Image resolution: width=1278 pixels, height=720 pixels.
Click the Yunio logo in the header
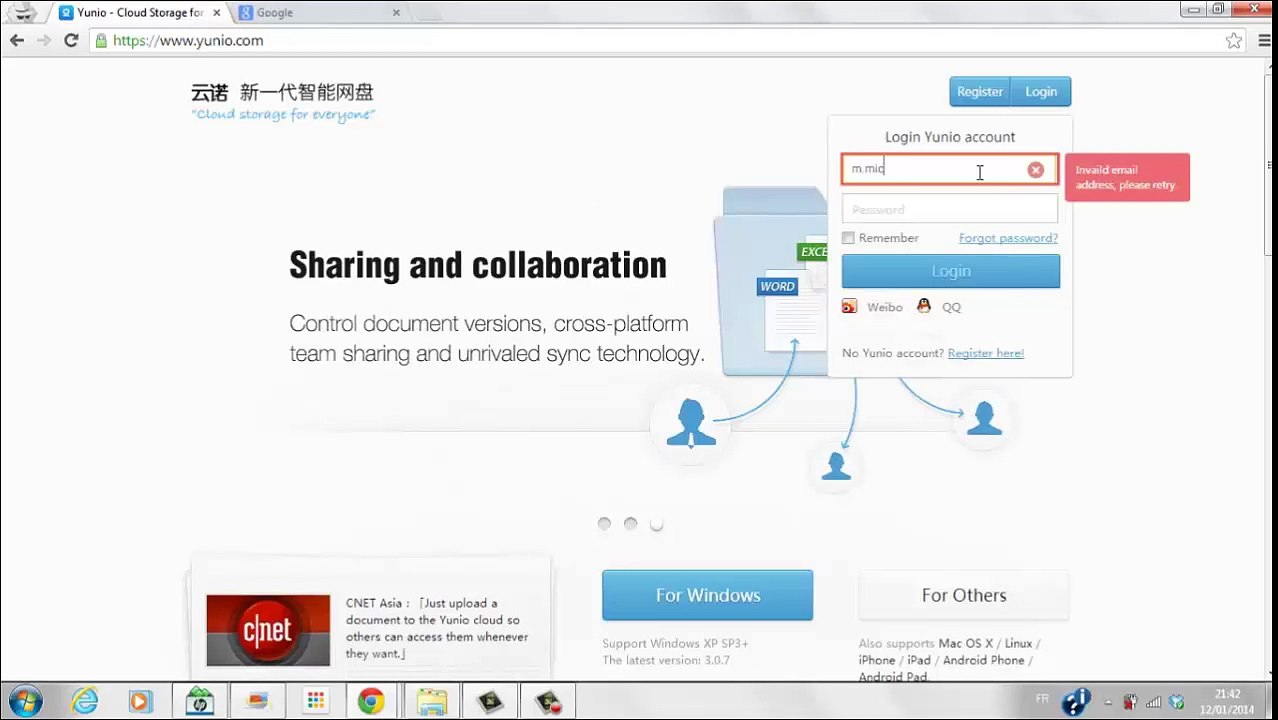coord(283,101)
